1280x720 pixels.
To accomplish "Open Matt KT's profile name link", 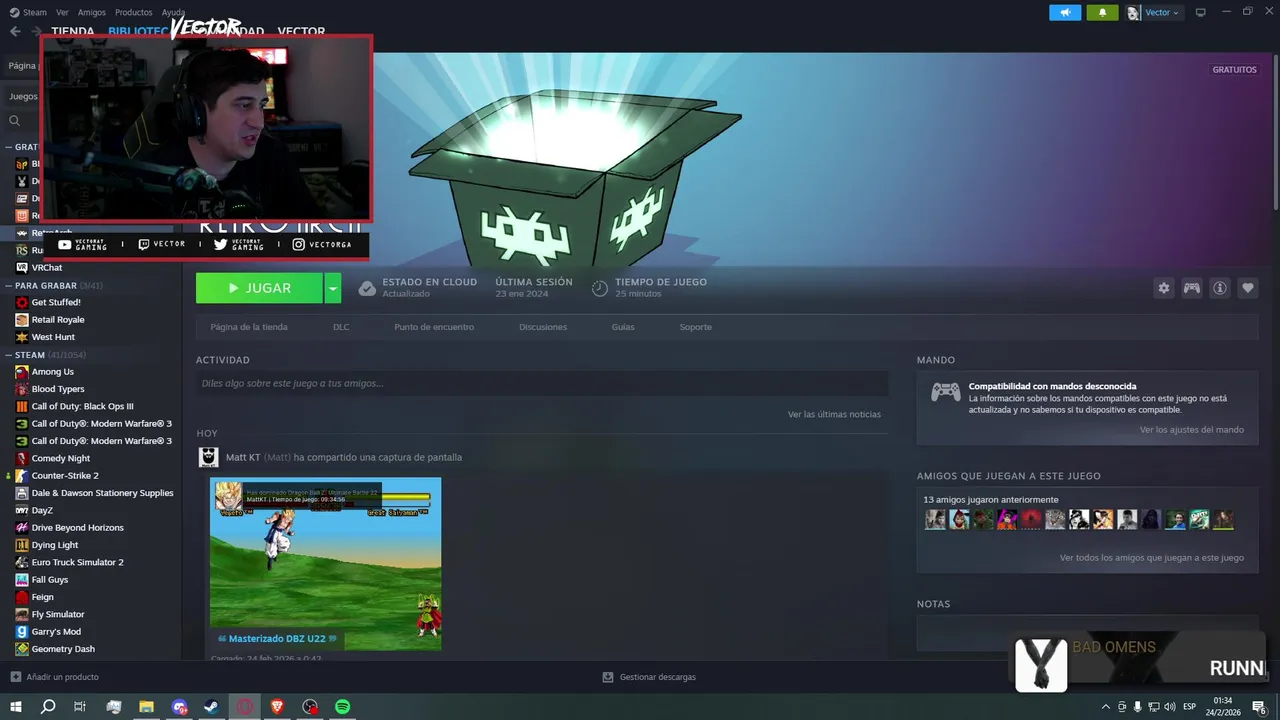I will pyautogui.click(x=243, y=457).
